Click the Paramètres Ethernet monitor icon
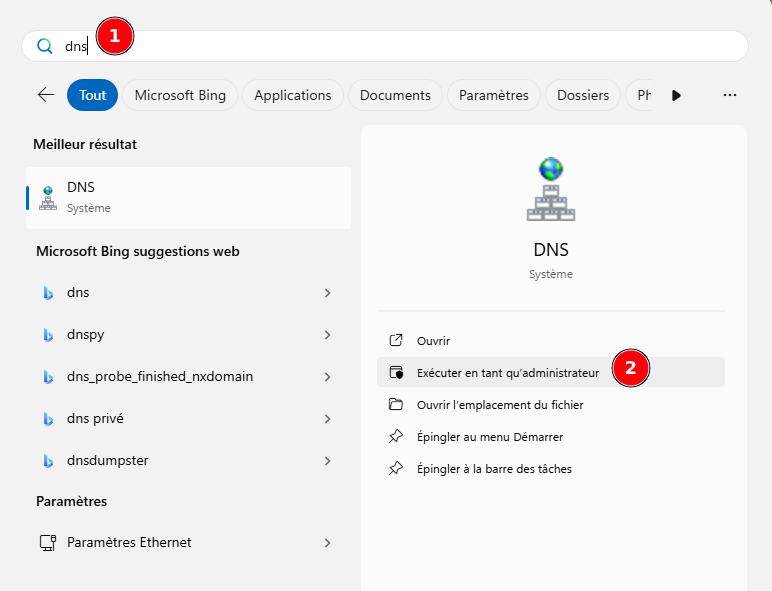Viewport: 772px width, 591px height. click(x=48, y=543)
